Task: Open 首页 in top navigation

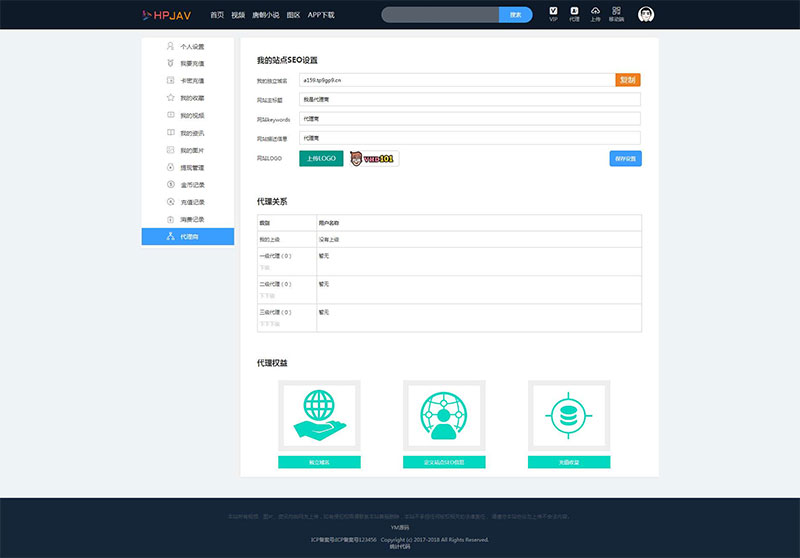Action: click(x=217, y=15)
